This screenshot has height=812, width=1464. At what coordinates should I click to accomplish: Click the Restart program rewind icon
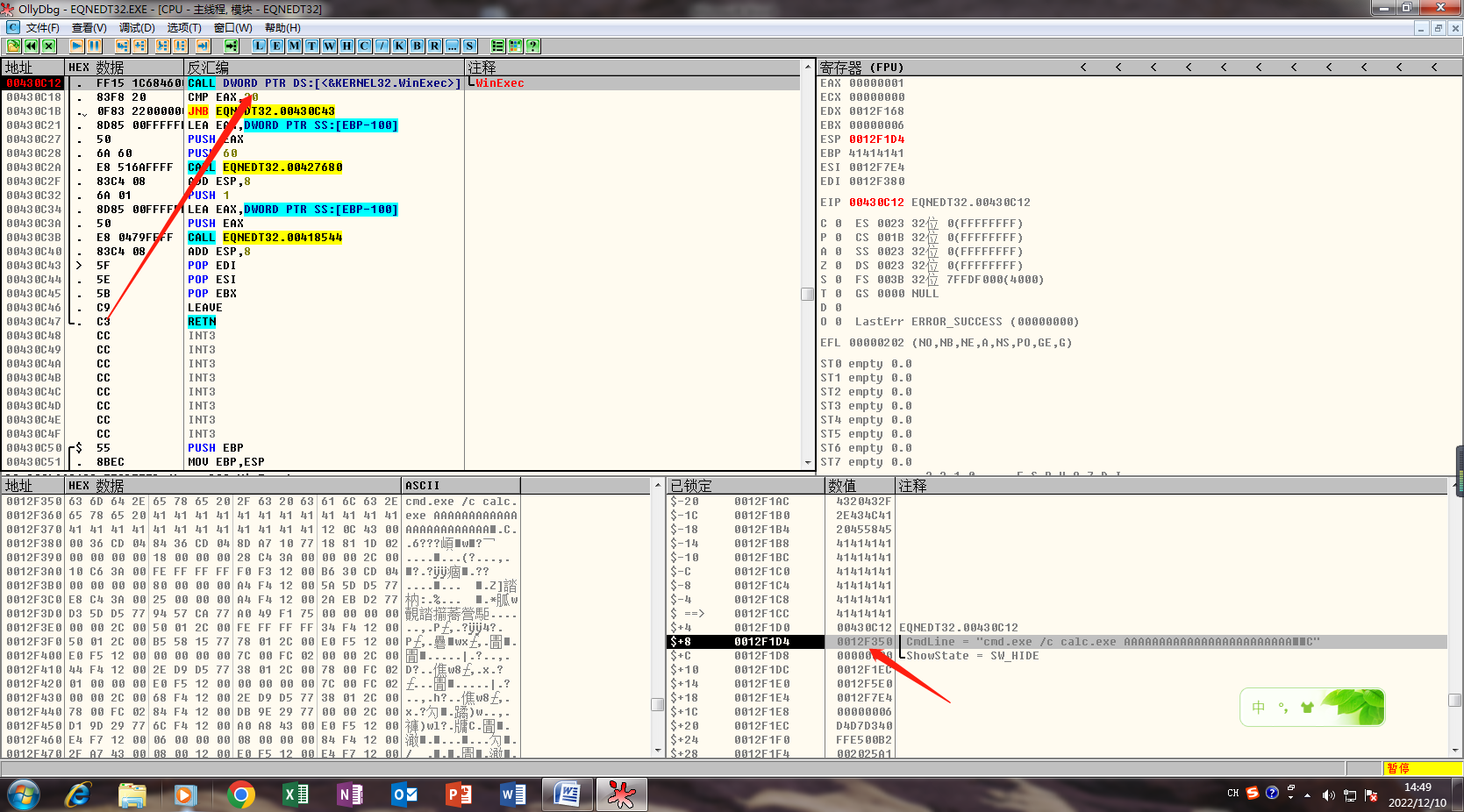32,46
